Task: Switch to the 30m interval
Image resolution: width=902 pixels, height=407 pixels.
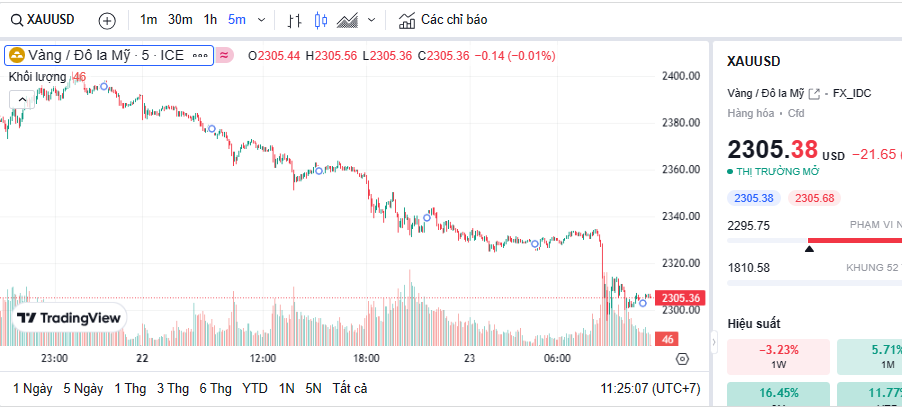Action: click(x=180, y=20)
